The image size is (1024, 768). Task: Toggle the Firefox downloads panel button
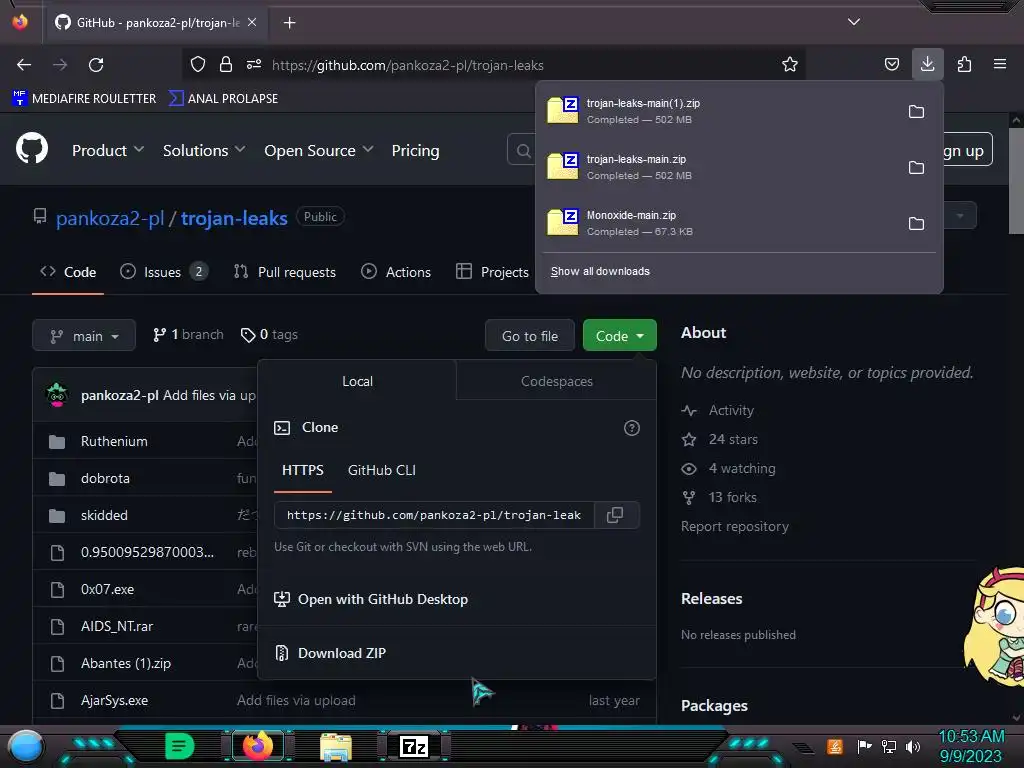pyautogui.click(x=927, y=64)
